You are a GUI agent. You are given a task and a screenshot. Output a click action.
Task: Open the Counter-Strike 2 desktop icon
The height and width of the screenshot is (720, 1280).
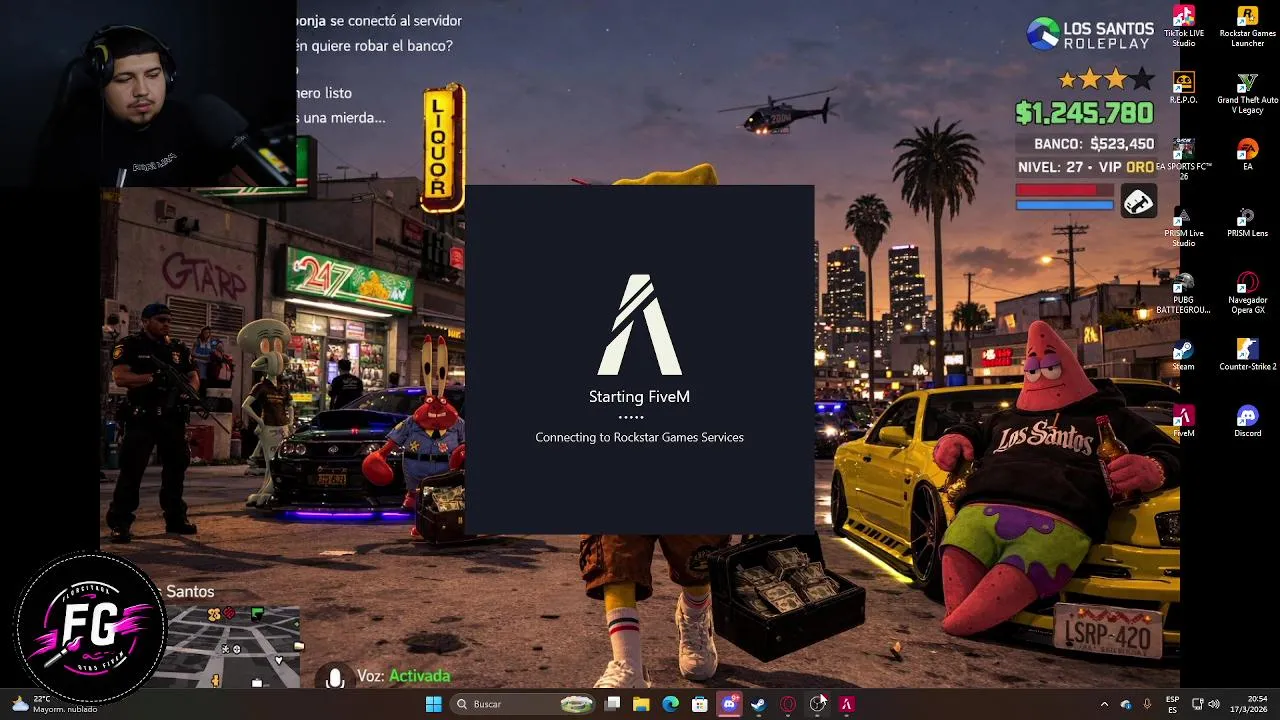coord(1247,355)
